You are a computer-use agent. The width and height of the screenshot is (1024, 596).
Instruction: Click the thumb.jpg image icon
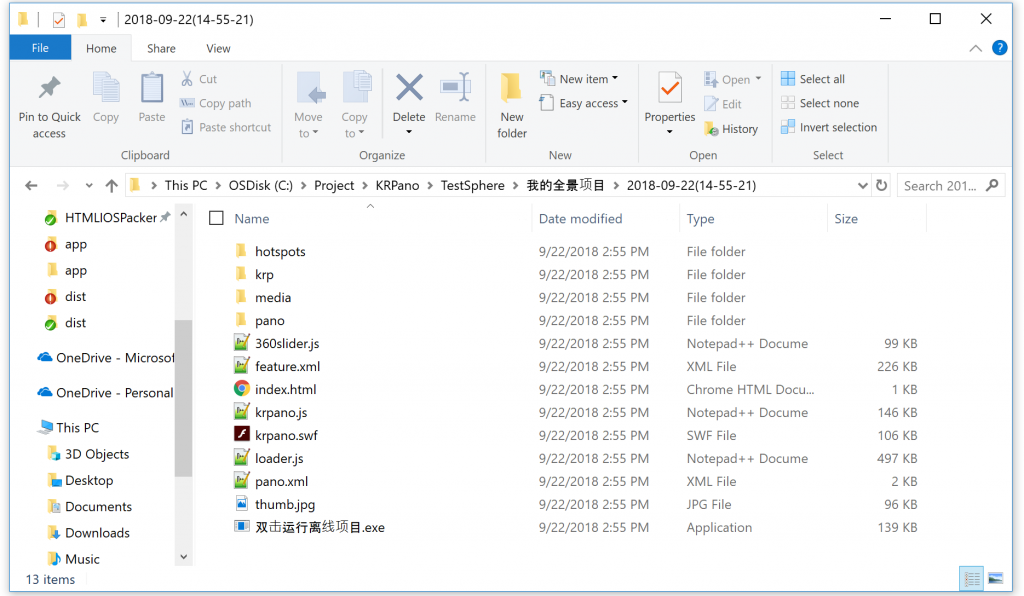[242, 503]
